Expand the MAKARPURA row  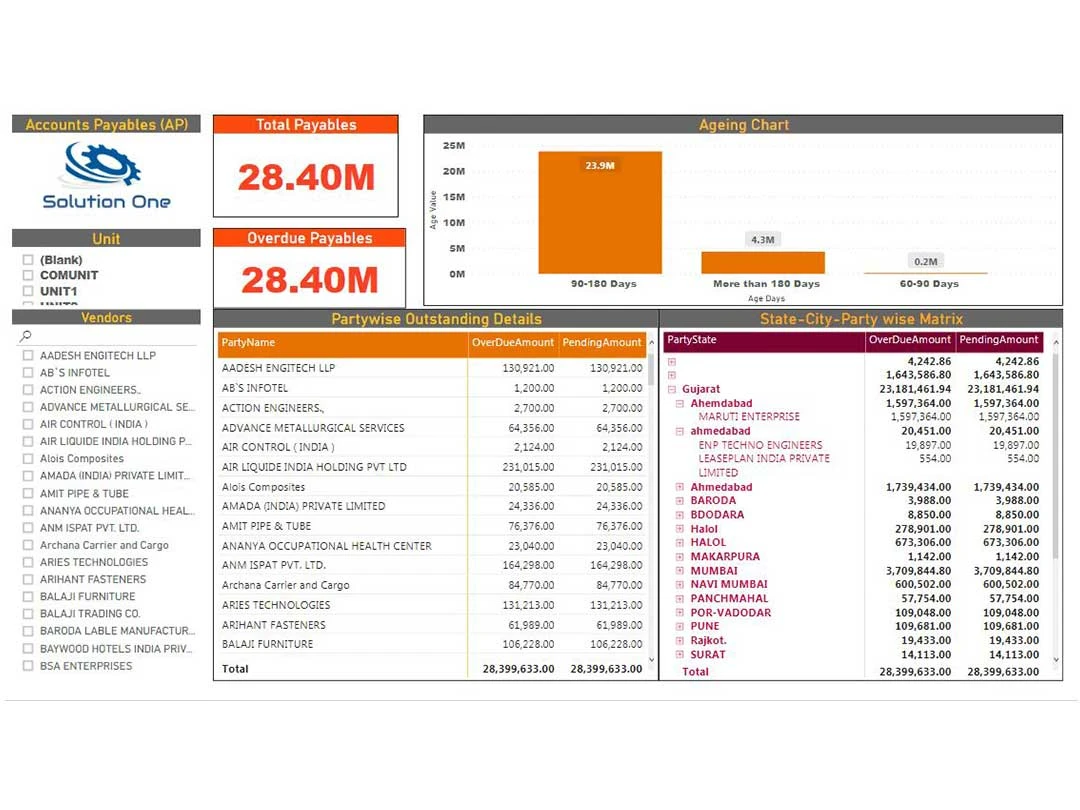coord(680,557)
